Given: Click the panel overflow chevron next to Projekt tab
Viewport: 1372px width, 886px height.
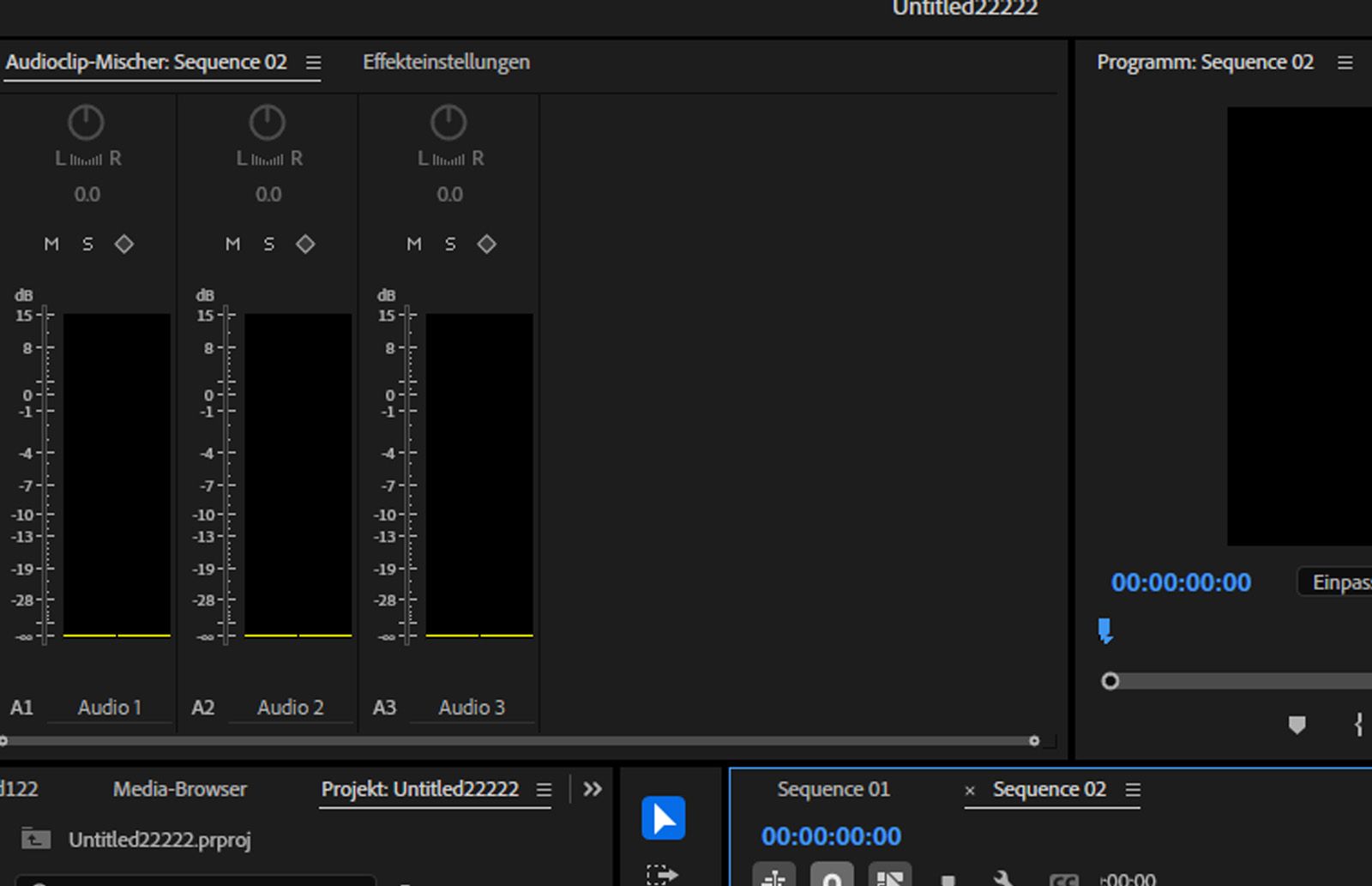Looking at the screenshot, I should click(x=593, y=789).
